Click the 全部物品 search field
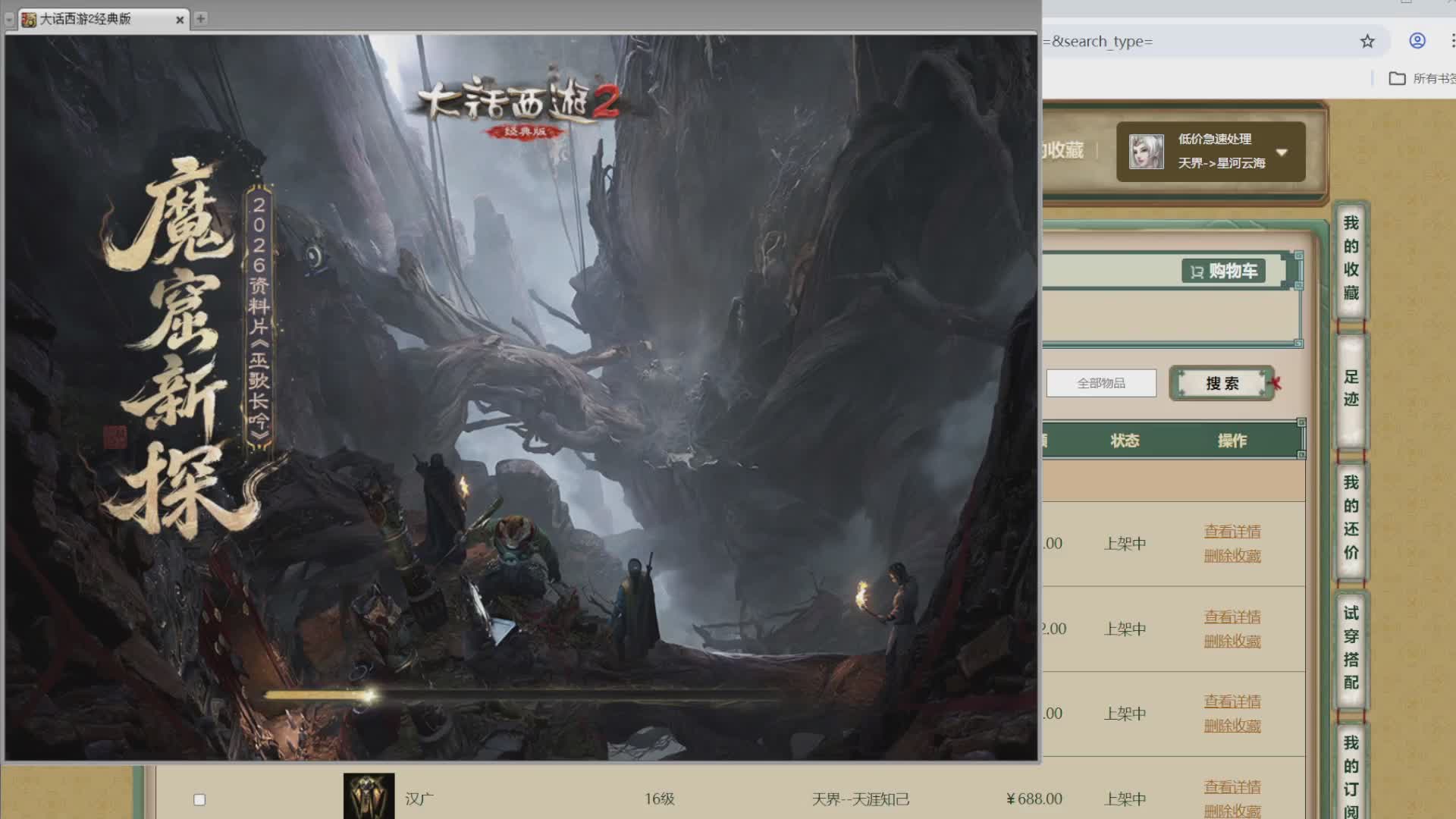Viewport: 1456px width, 819px height. click(1101, 383)
